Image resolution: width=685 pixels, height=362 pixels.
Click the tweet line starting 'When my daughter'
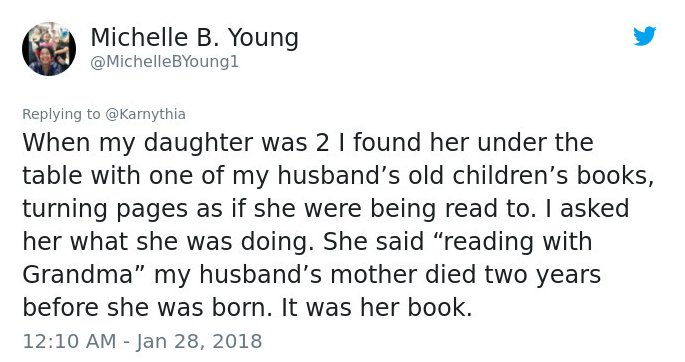coord(308,142)
